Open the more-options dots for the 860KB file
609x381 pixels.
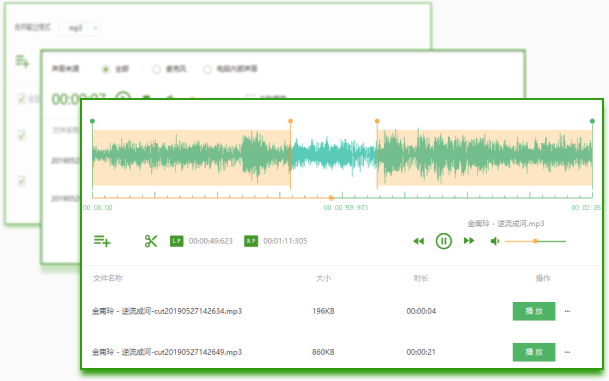tap(567, 352)
